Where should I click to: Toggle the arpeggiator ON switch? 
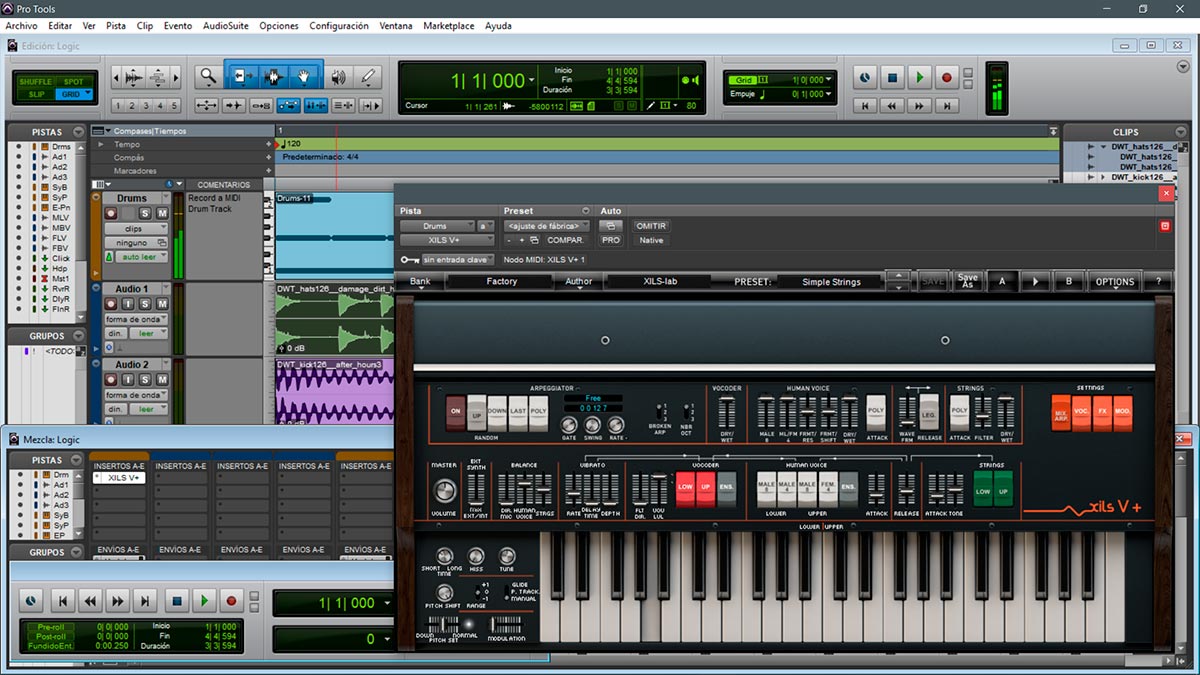coord(456,412)
